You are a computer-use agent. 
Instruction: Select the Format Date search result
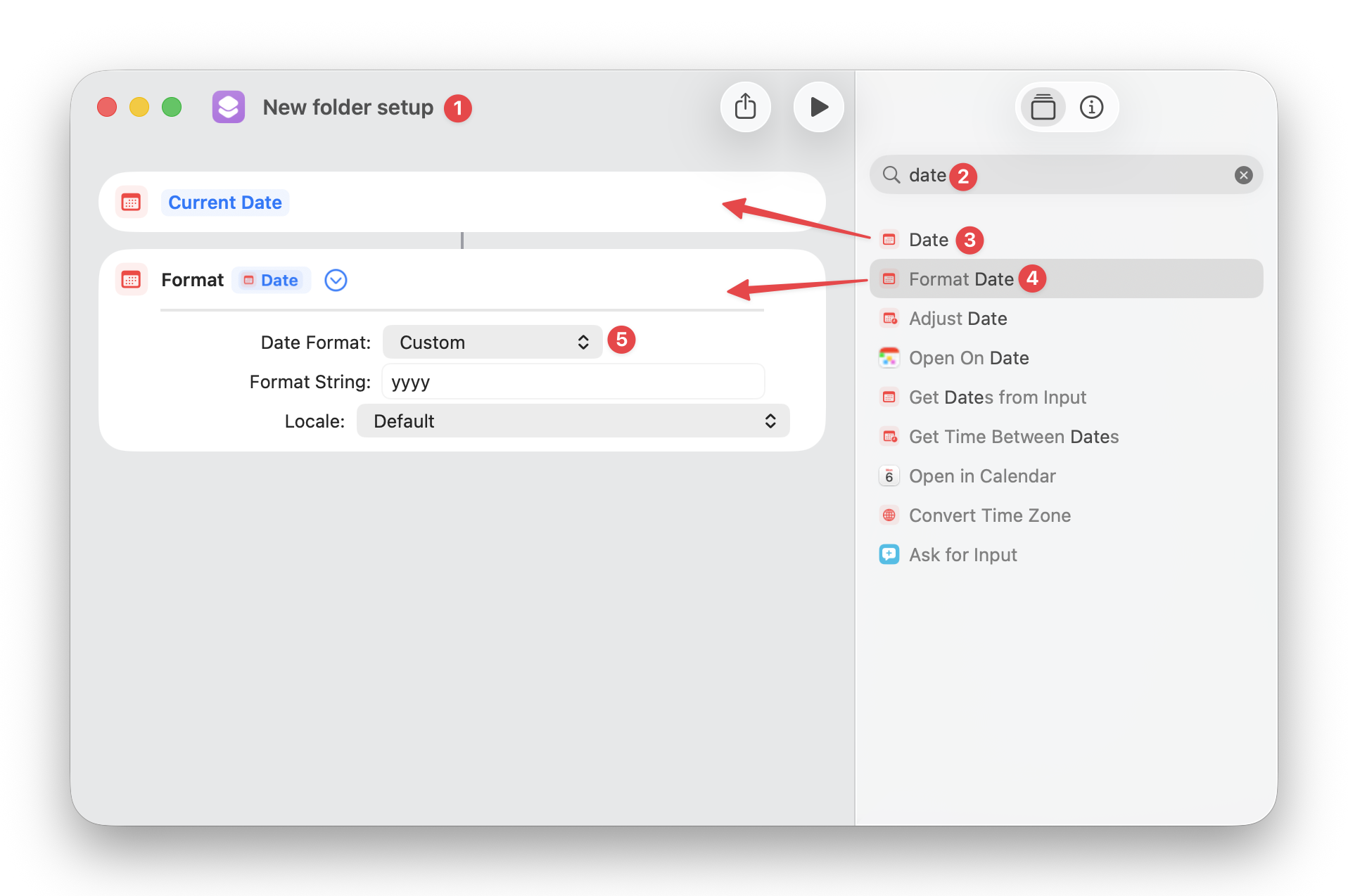(961, 279)
